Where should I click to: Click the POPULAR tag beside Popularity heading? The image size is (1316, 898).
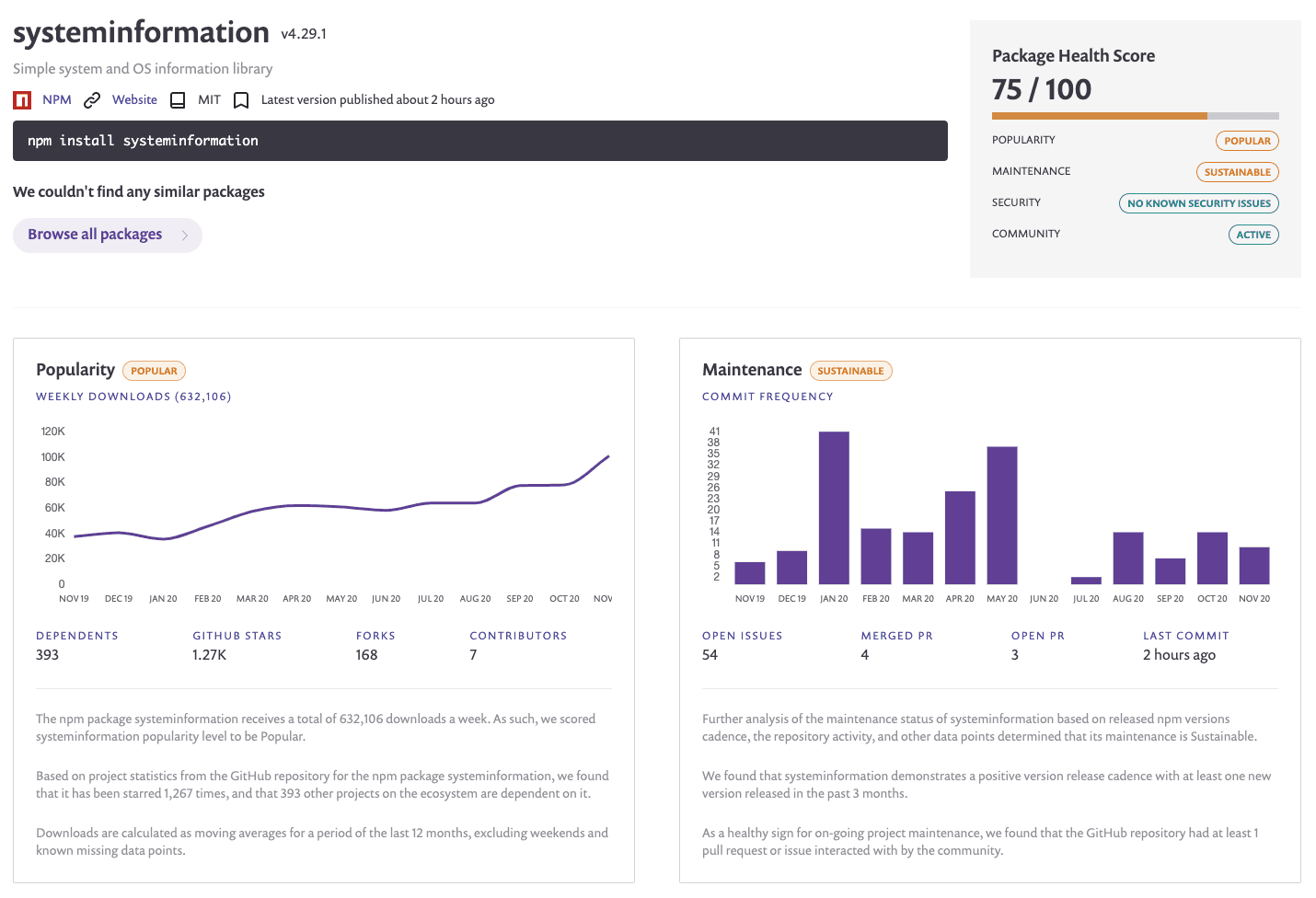click(154, 371)
